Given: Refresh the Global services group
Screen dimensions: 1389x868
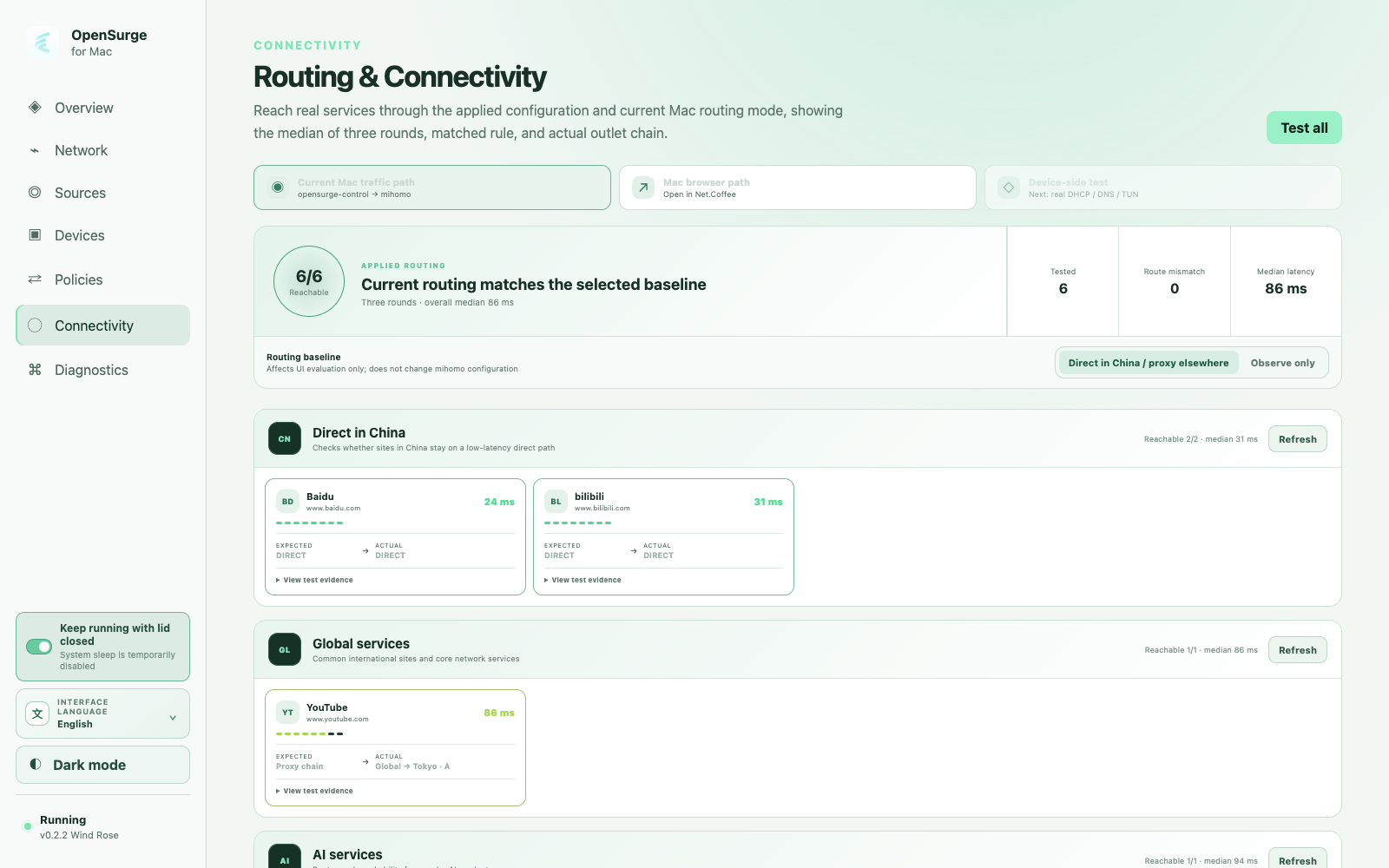Looking at the screenshot, I should [x=1297, y=650].
